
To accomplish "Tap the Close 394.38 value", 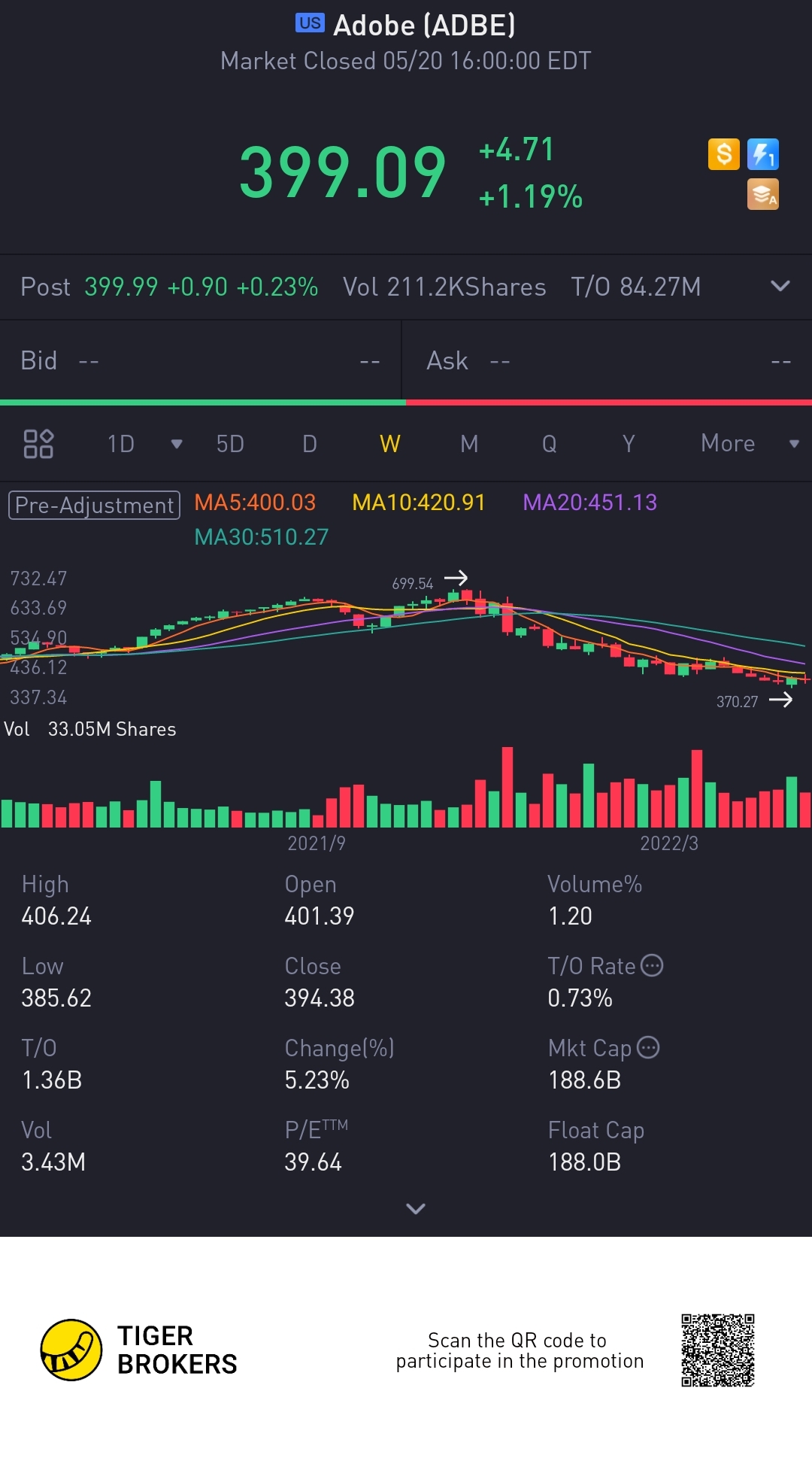I will [320, 998].
